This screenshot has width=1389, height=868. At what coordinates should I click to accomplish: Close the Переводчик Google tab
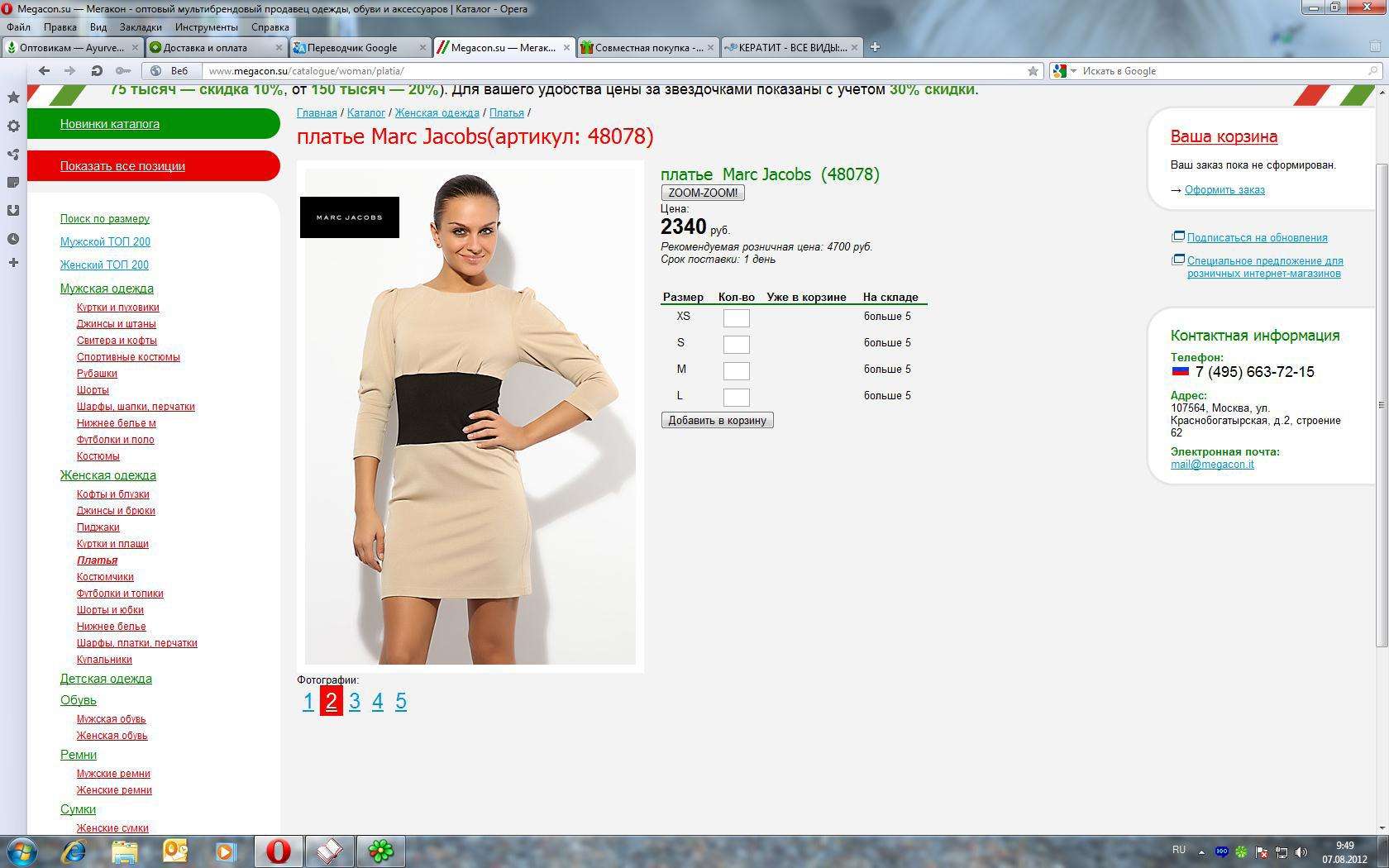tap(422, 48)
